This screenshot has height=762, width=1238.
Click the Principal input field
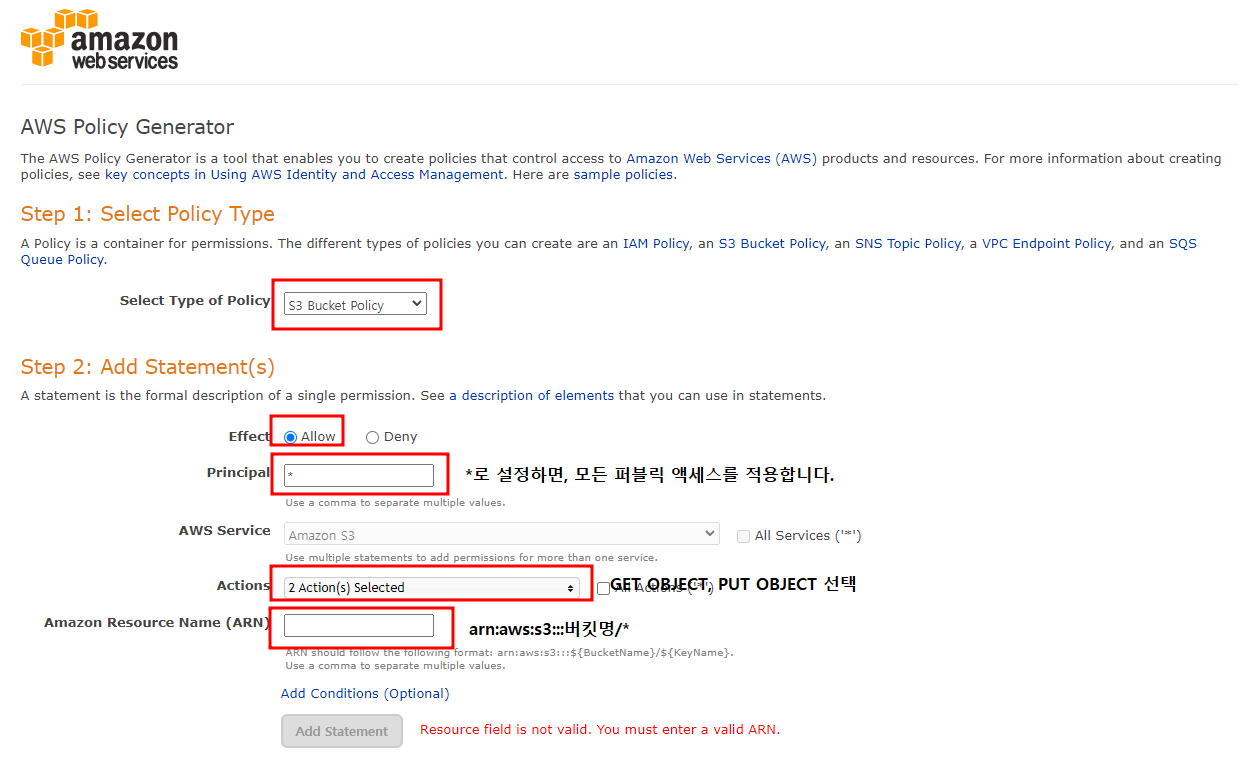(359, 475)
